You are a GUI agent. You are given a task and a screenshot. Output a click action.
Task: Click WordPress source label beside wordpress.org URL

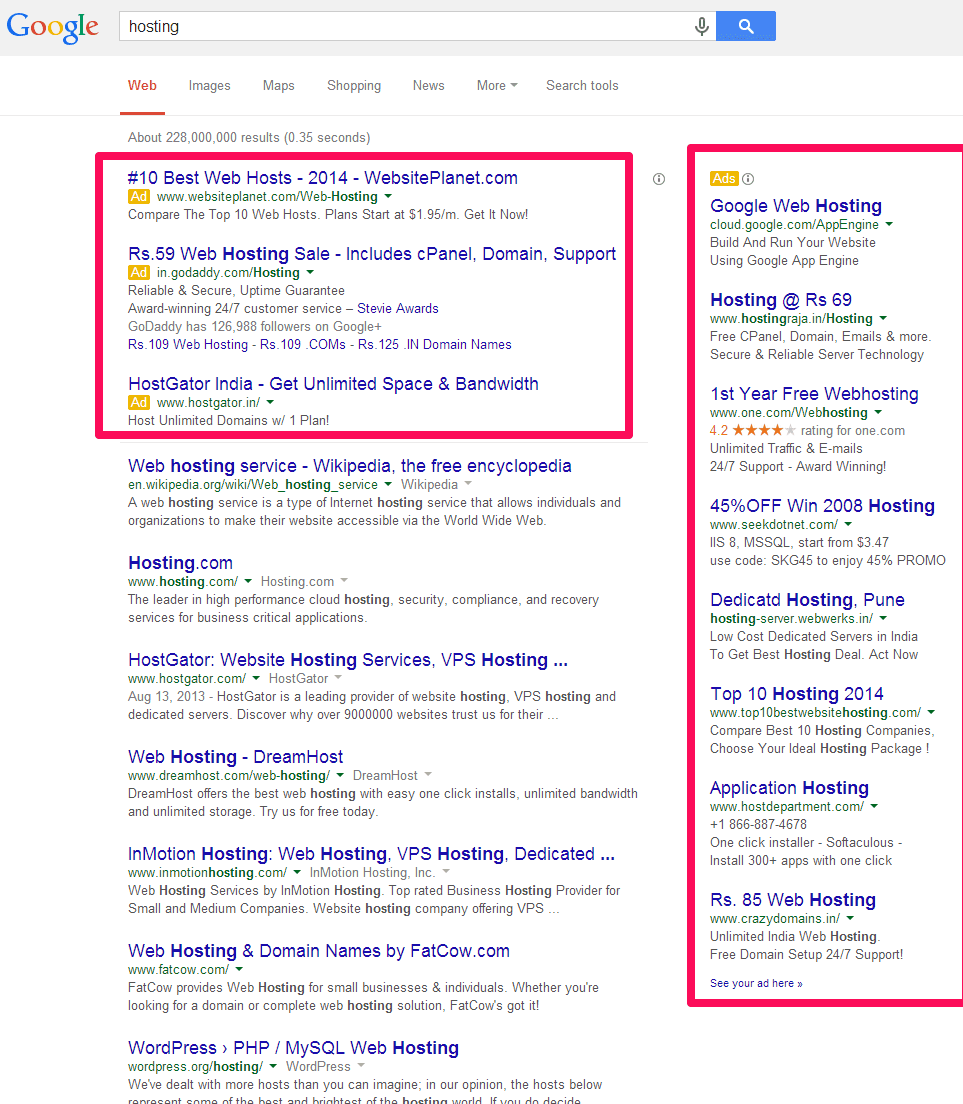coord(318,1067)
